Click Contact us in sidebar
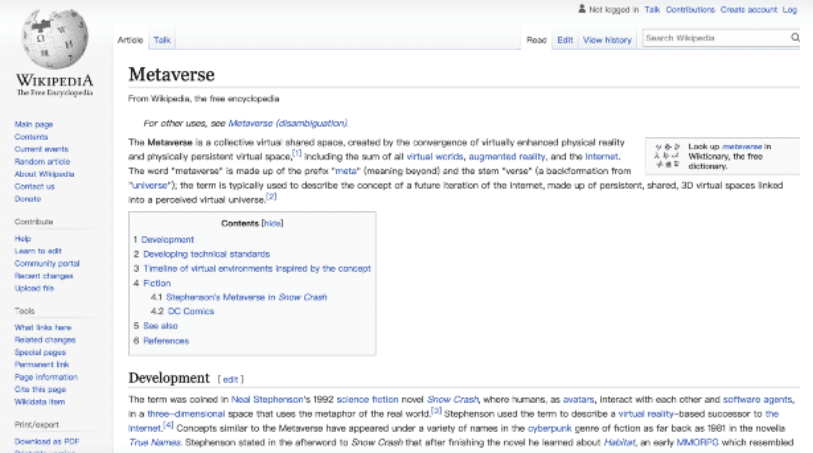 point(34,187)
